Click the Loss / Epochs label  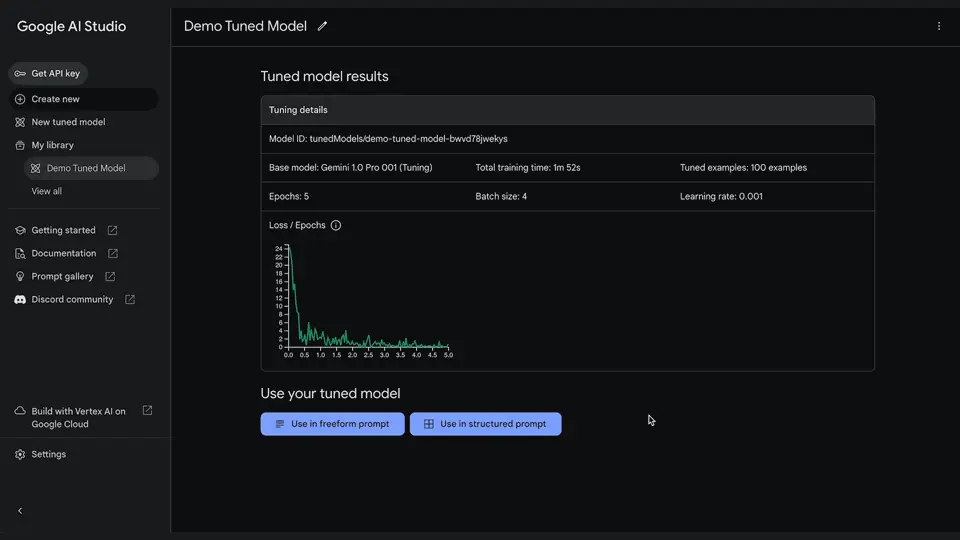pyautogui.click(x=297, y=225)
